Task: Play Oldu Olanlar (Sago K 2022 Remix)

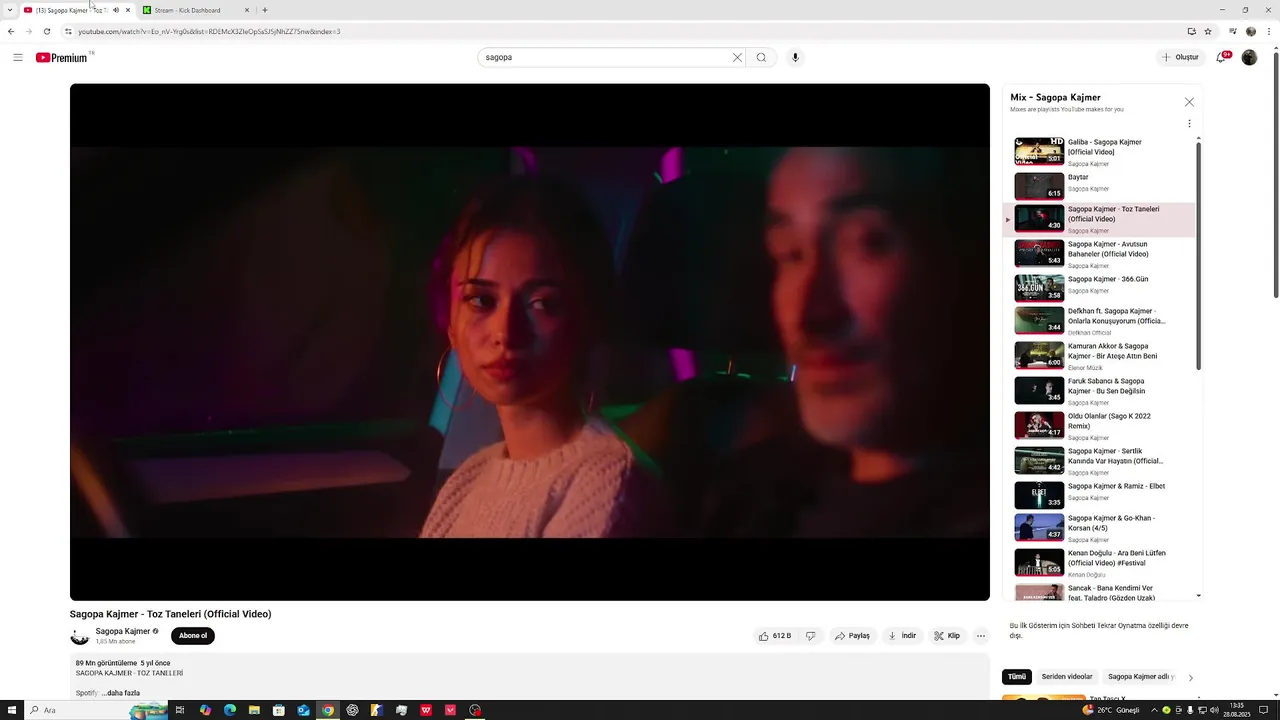Action: click(1100, 426)
